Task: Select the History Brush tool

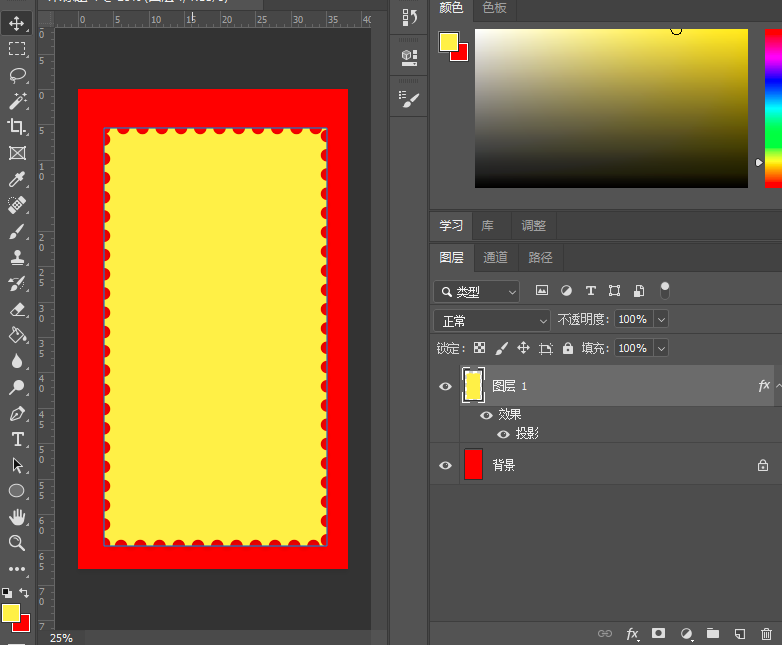Action: [x=17, y=283]
